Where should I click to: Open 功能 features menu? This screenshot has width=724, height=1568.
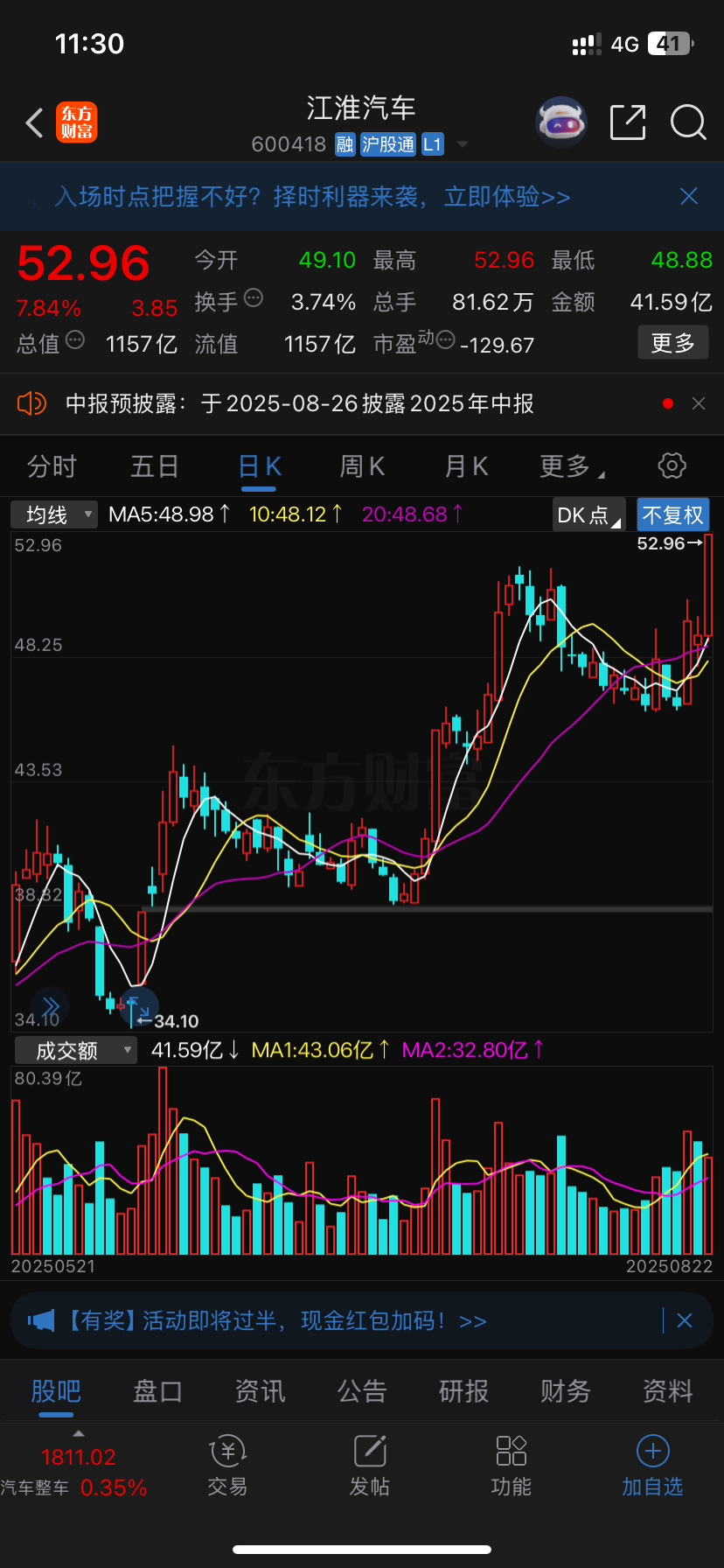[512, 1466]
